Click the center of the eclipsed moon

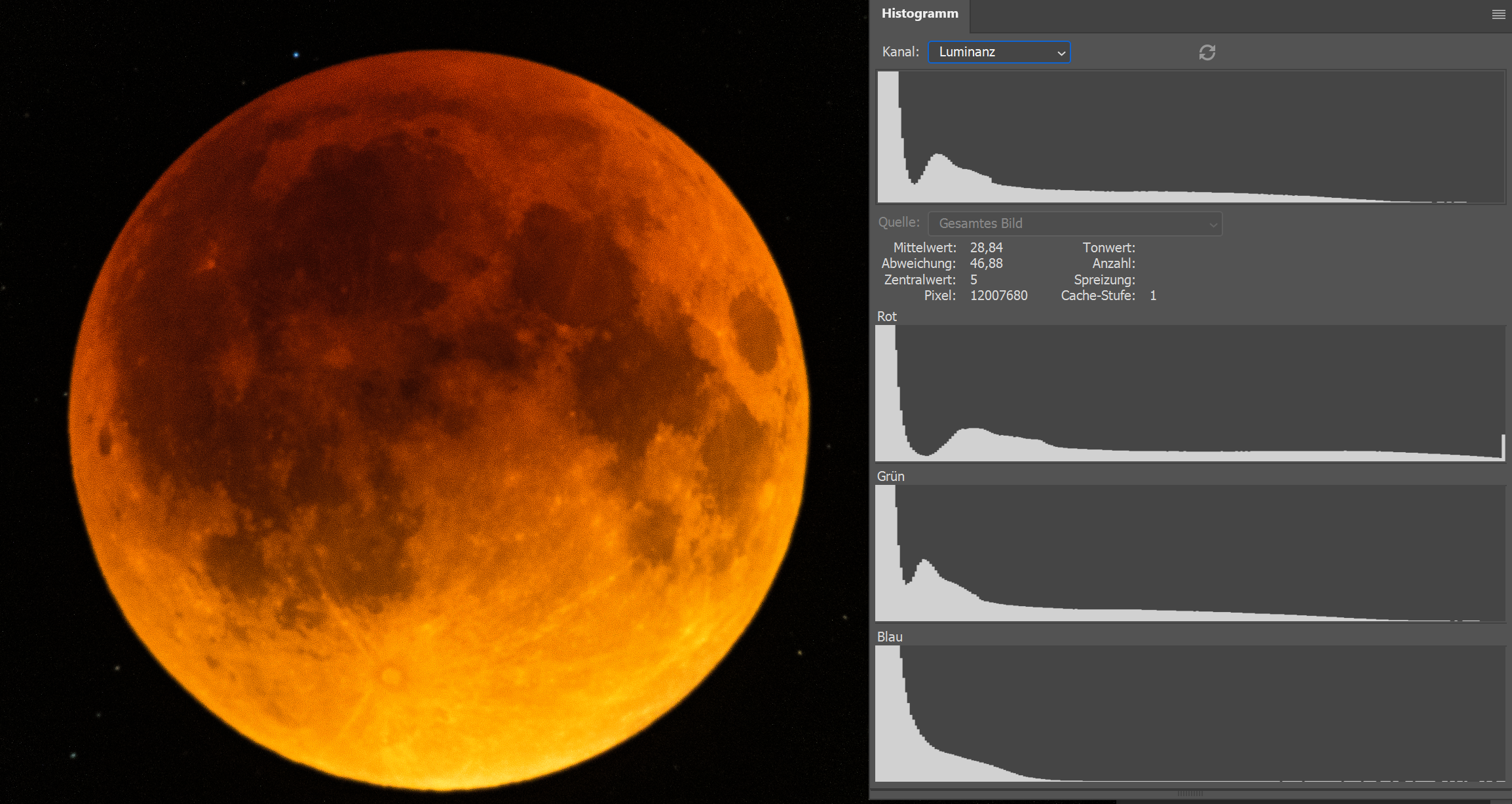[x=438, y=419]
